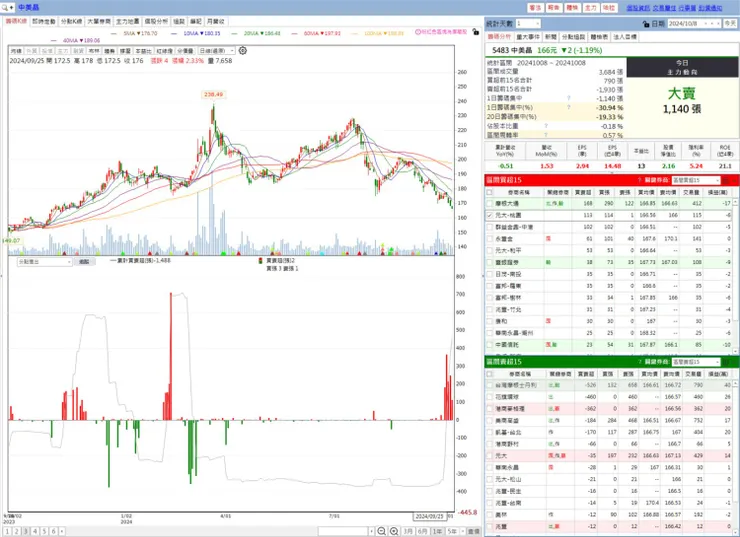Click the 20MA green moving average legend
Viewport: 740px width, 537px height.
point(256,34)
